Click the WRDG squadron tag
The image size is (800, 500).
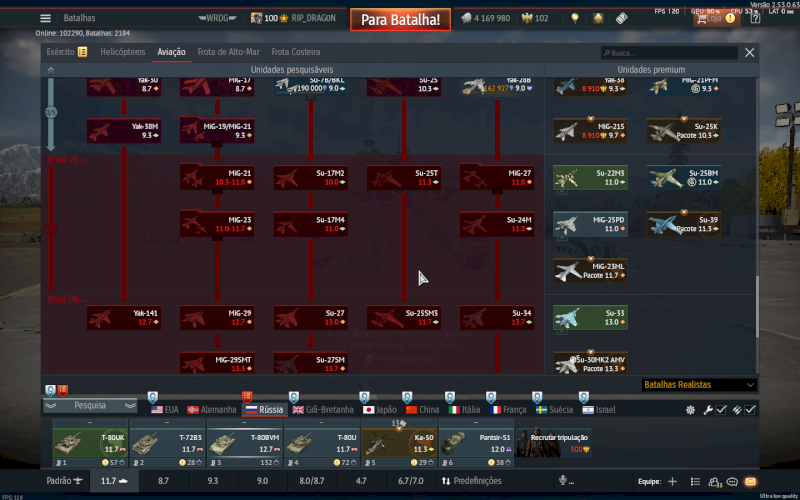coord(217,18)
